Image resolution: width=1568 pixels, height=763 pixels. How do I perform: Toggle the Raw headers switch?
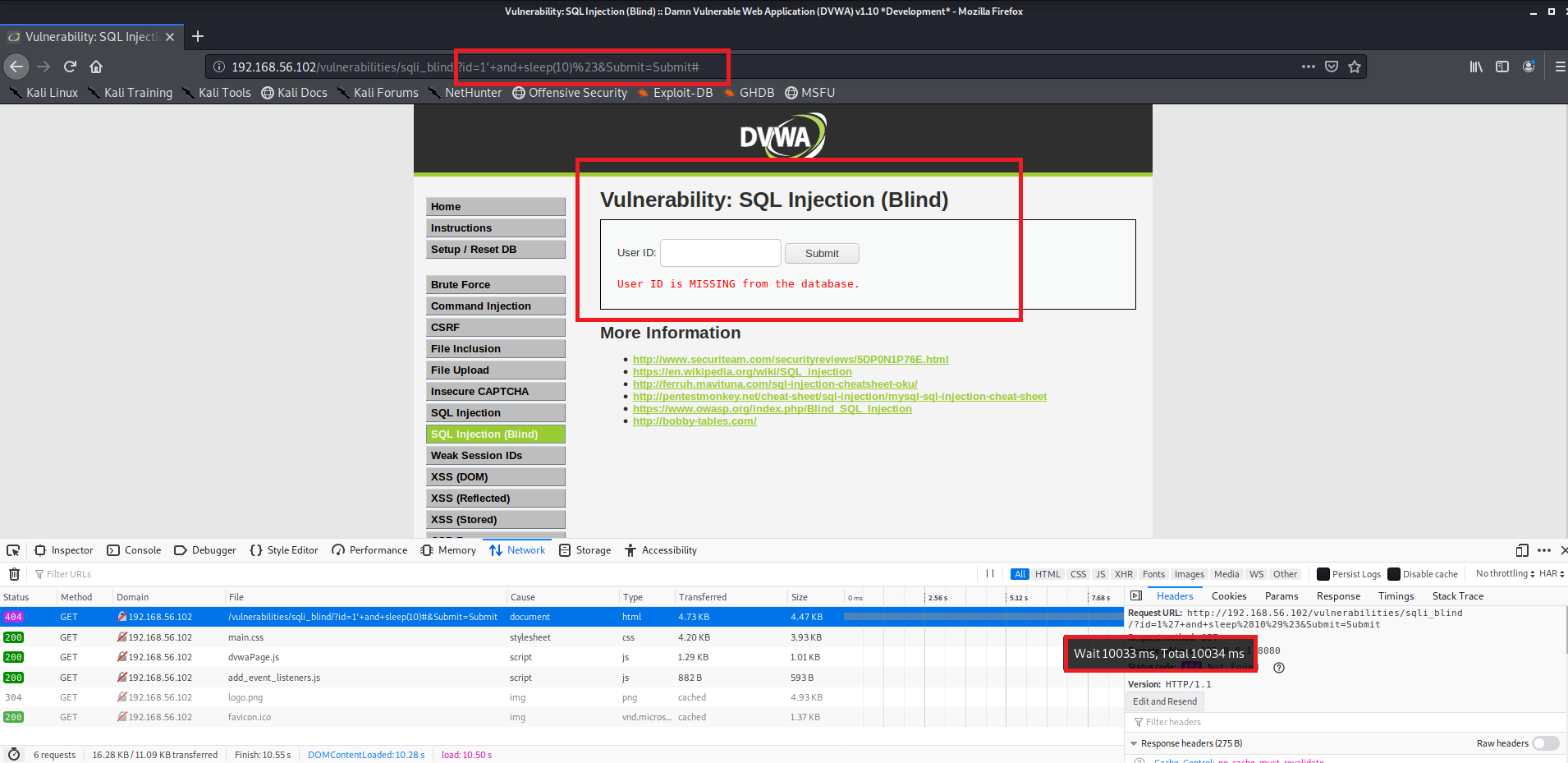1545,743
